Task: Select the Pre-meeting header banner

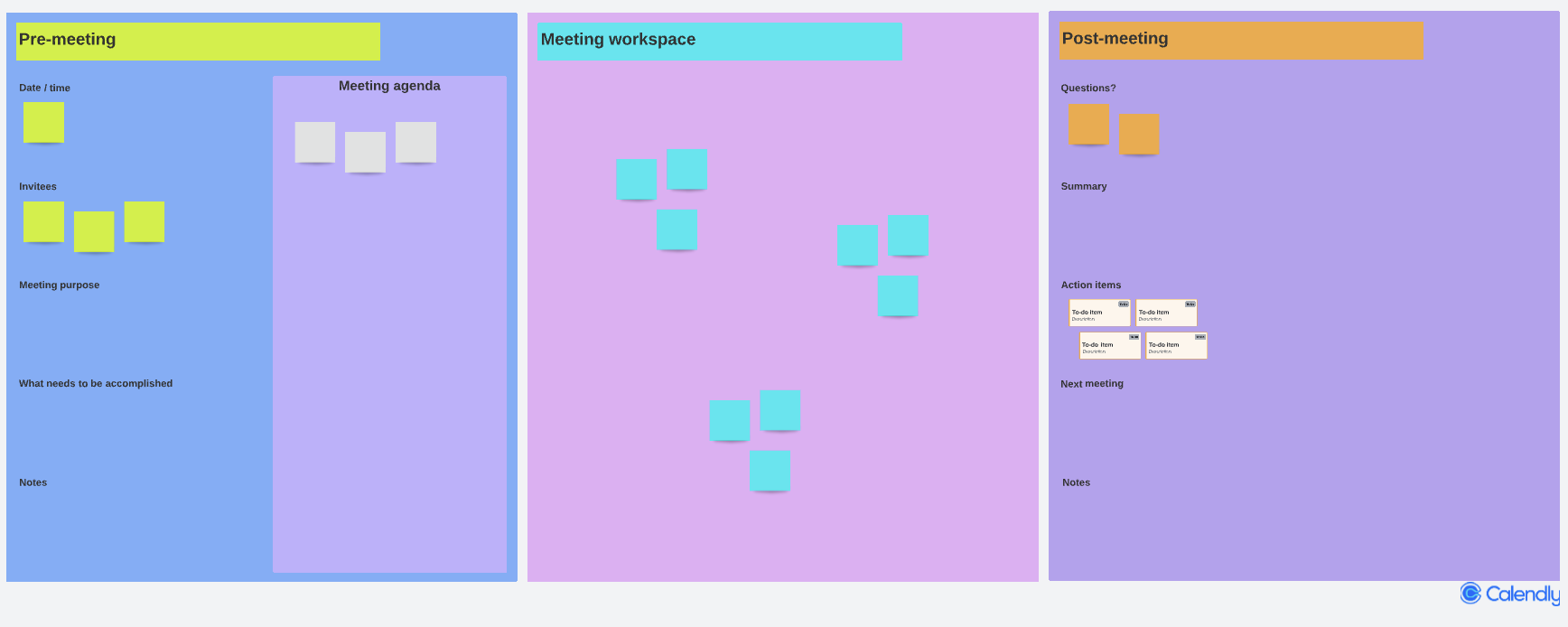Action: (198, 42)
